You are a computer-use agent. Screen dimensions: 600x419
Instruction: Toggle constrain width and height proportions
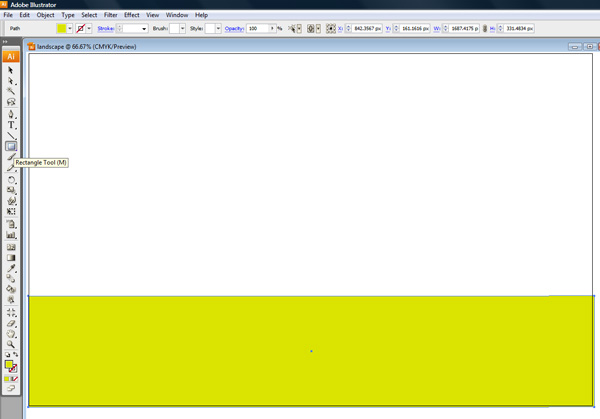485,28
